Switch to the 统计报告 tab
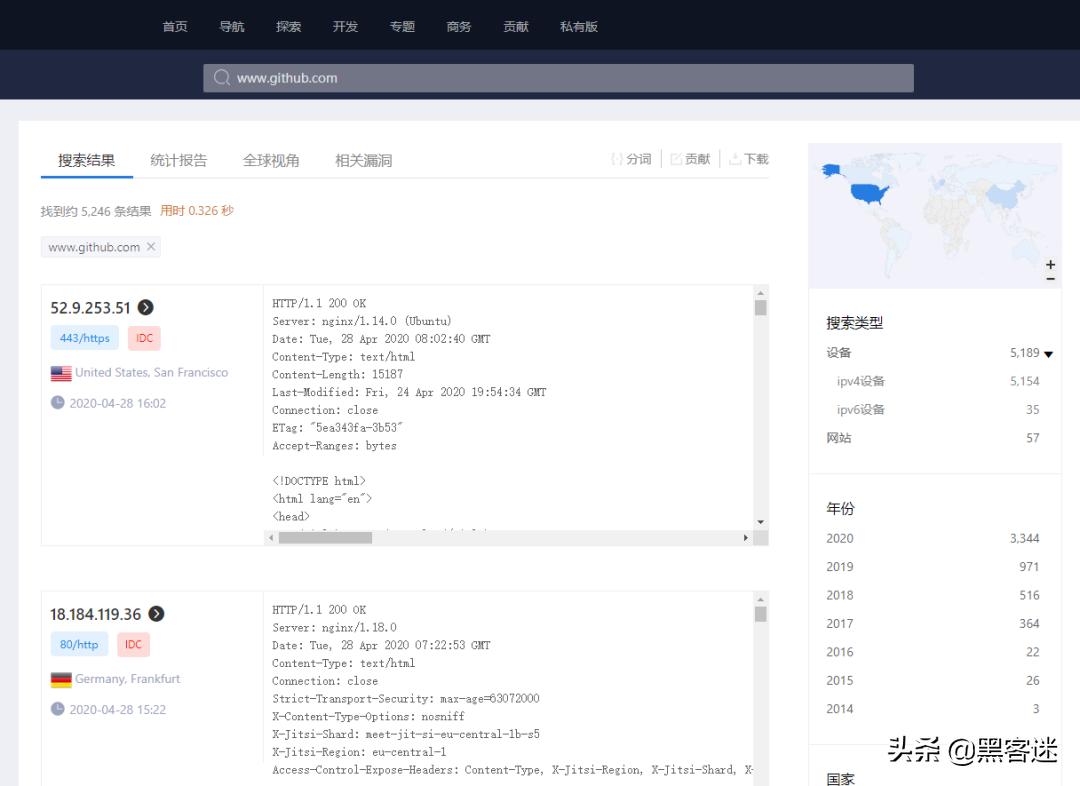Viewport: 1080px width, 786px height. pyautogui.click(x=178, y=159)
